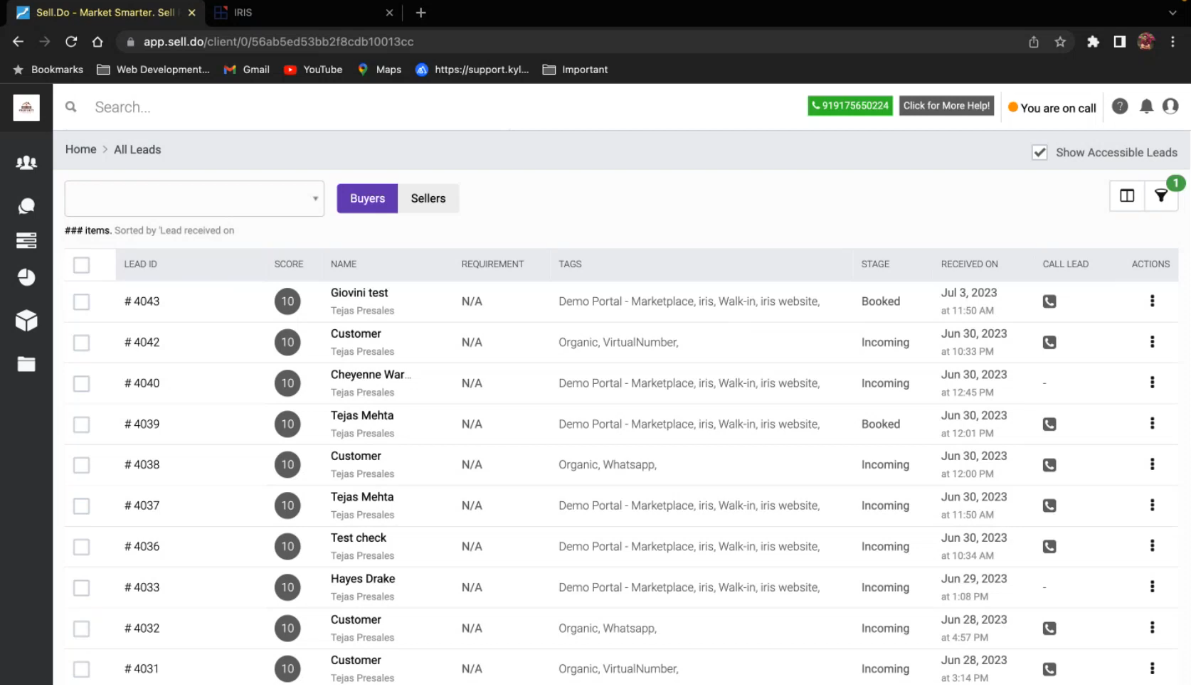Toggle Show Accessible Leads checkbox
Viewport: 1191px width, 685px height.
point(1040,152)
